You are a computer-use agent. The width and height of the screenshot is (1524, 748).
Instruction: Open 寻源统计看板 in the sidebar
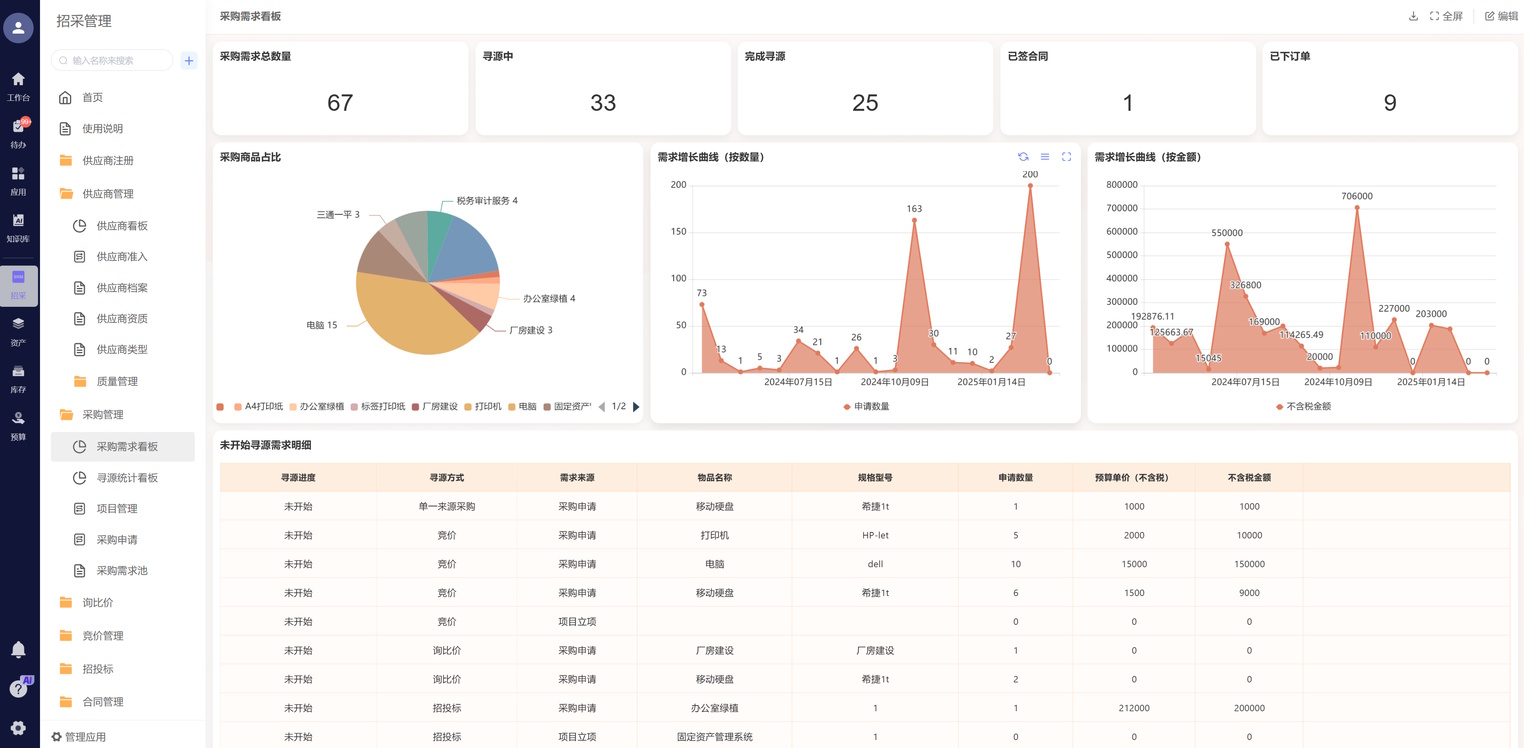pos(127,478)
